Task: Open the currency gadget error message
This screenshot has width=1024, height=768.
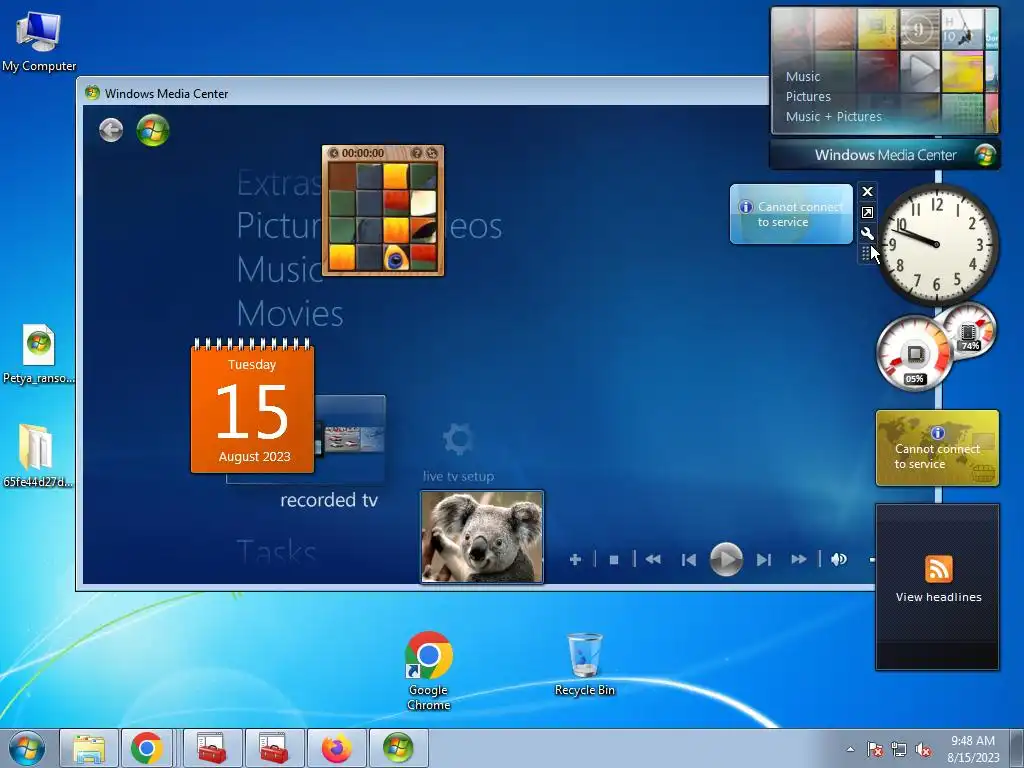Action: [937, 448]
